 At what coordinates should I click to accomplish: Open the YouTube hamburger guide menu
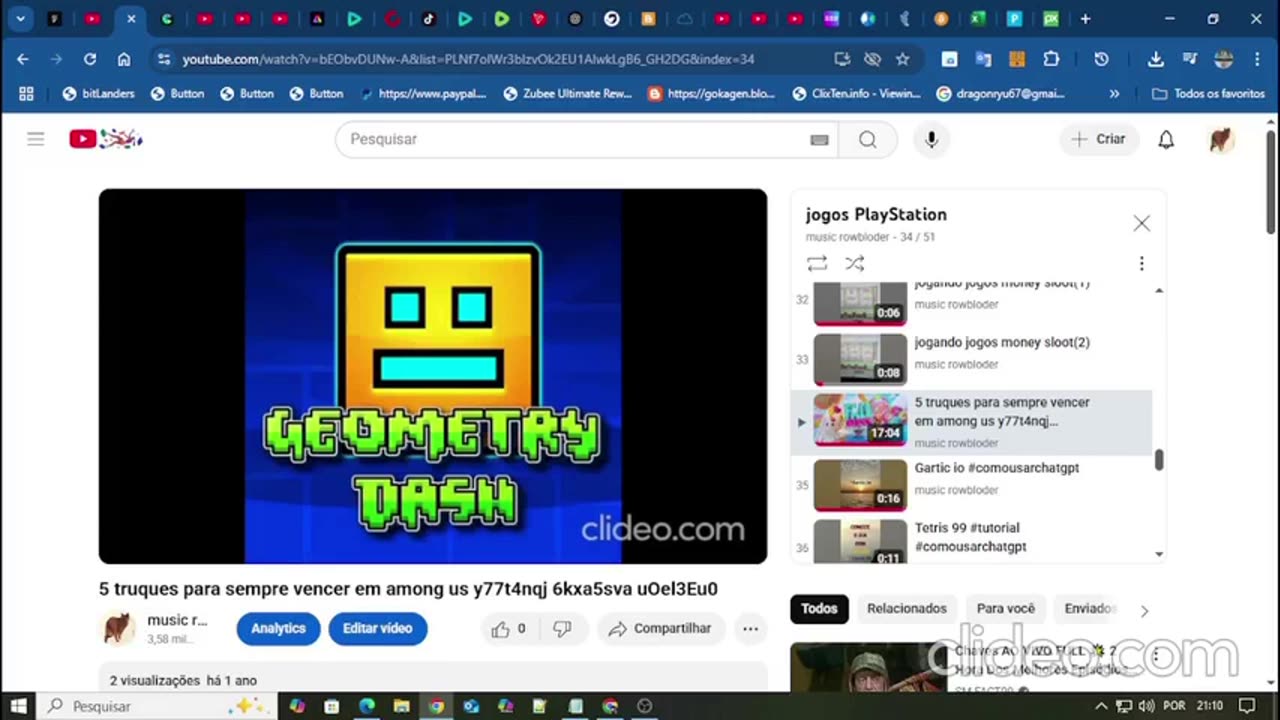click(36, 139)
